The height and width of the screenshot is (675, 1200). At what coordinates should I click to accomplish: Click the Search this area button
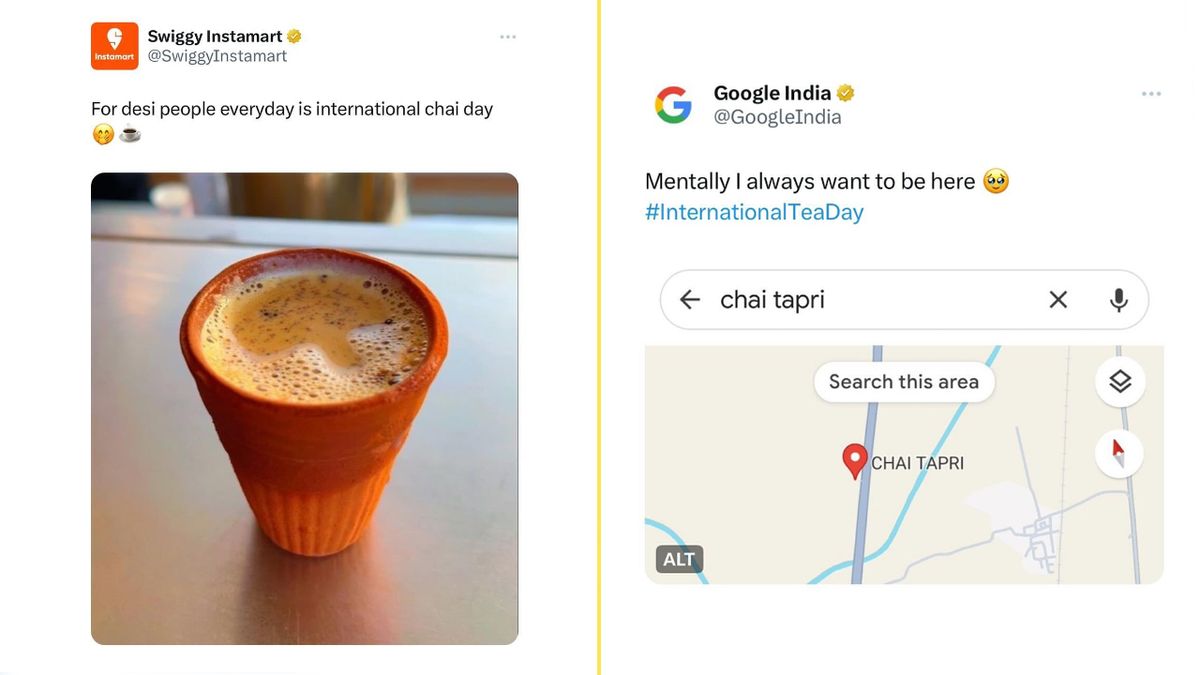pyautogui.click(x=903, y=381)
